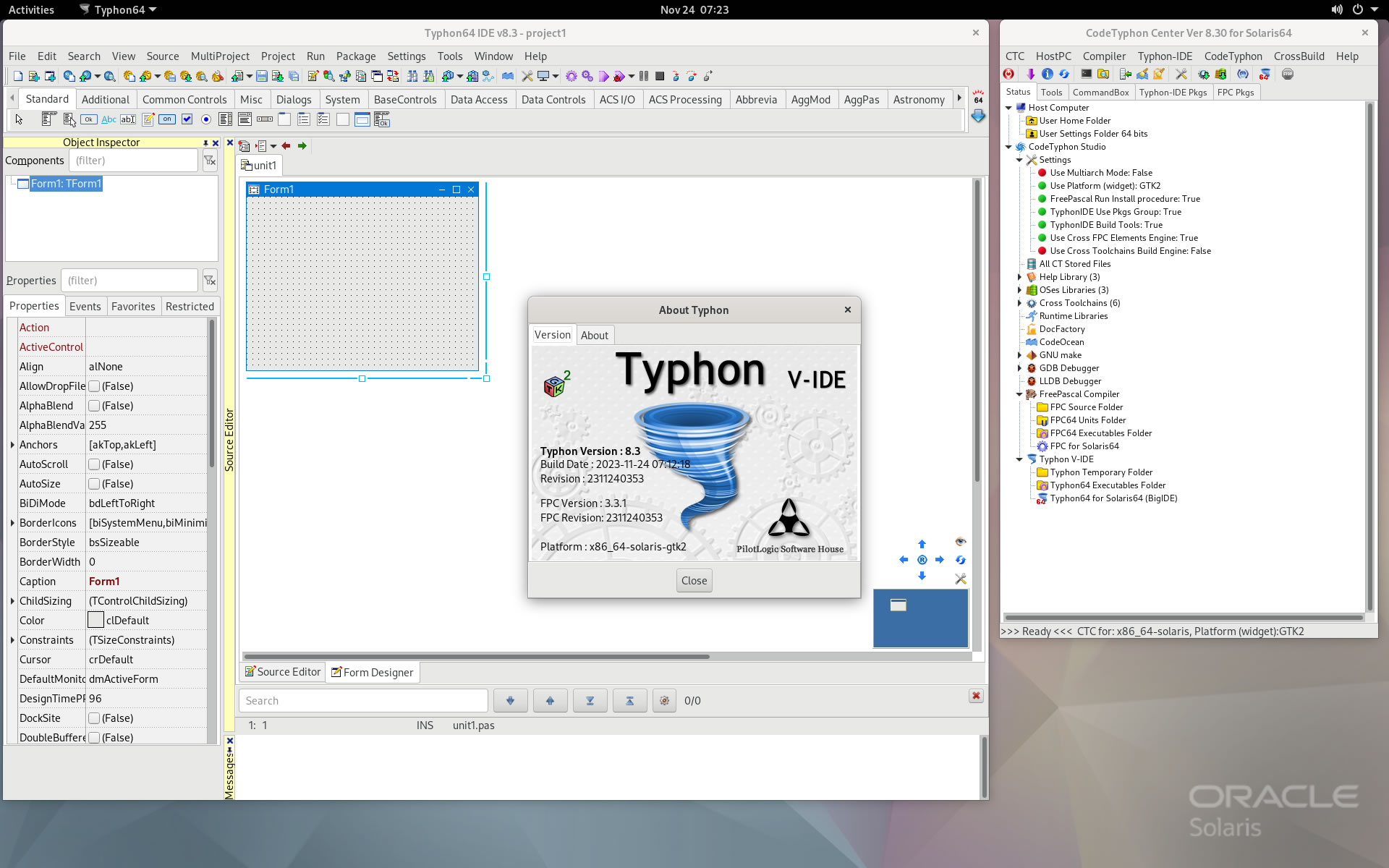Open the Typhon-IDE Pkgs tab
This screenshot has height=868, width=1389.
[1173, 92]
